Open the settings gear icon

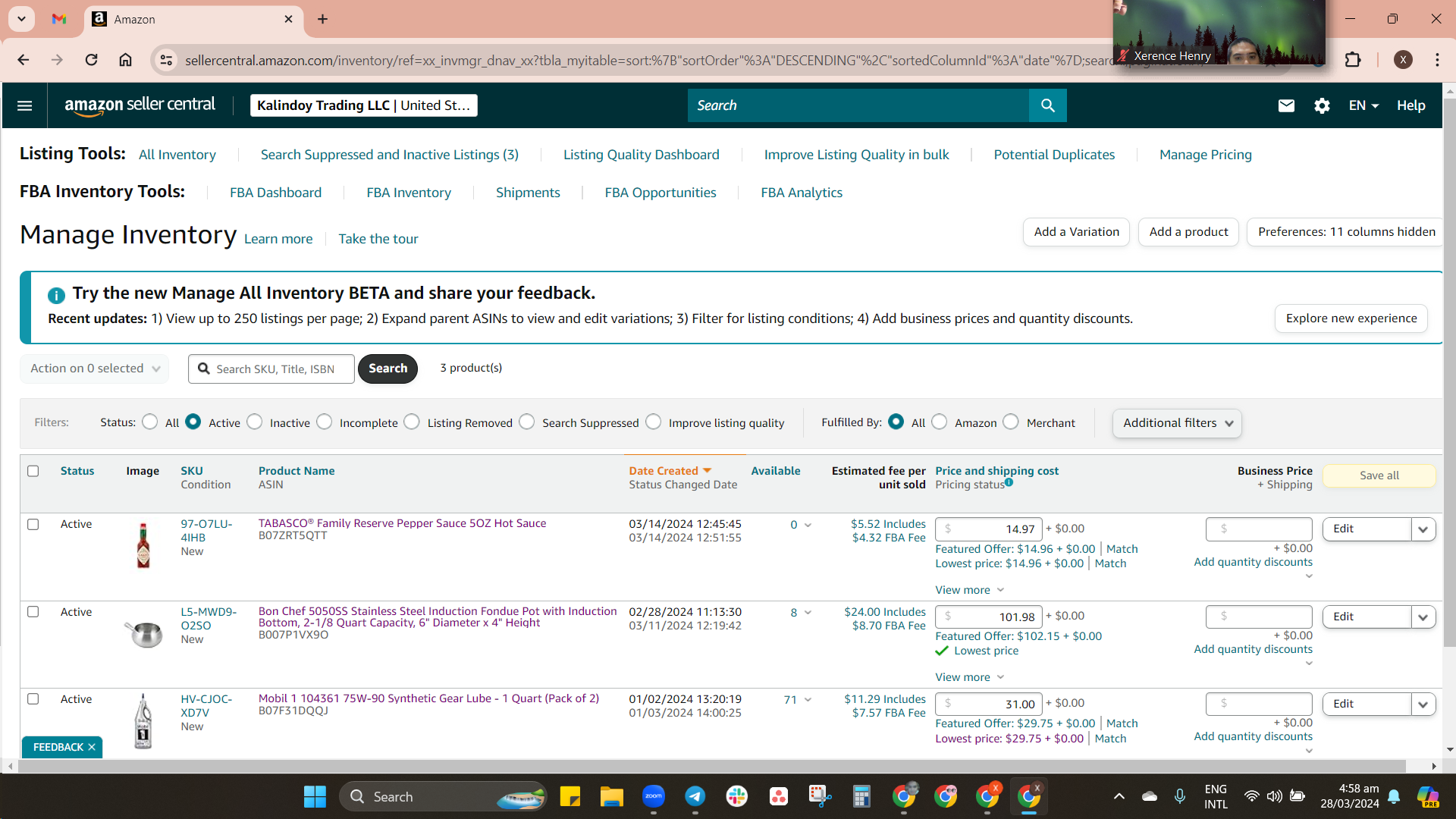pyautogui.click(x=1322, y=105)
